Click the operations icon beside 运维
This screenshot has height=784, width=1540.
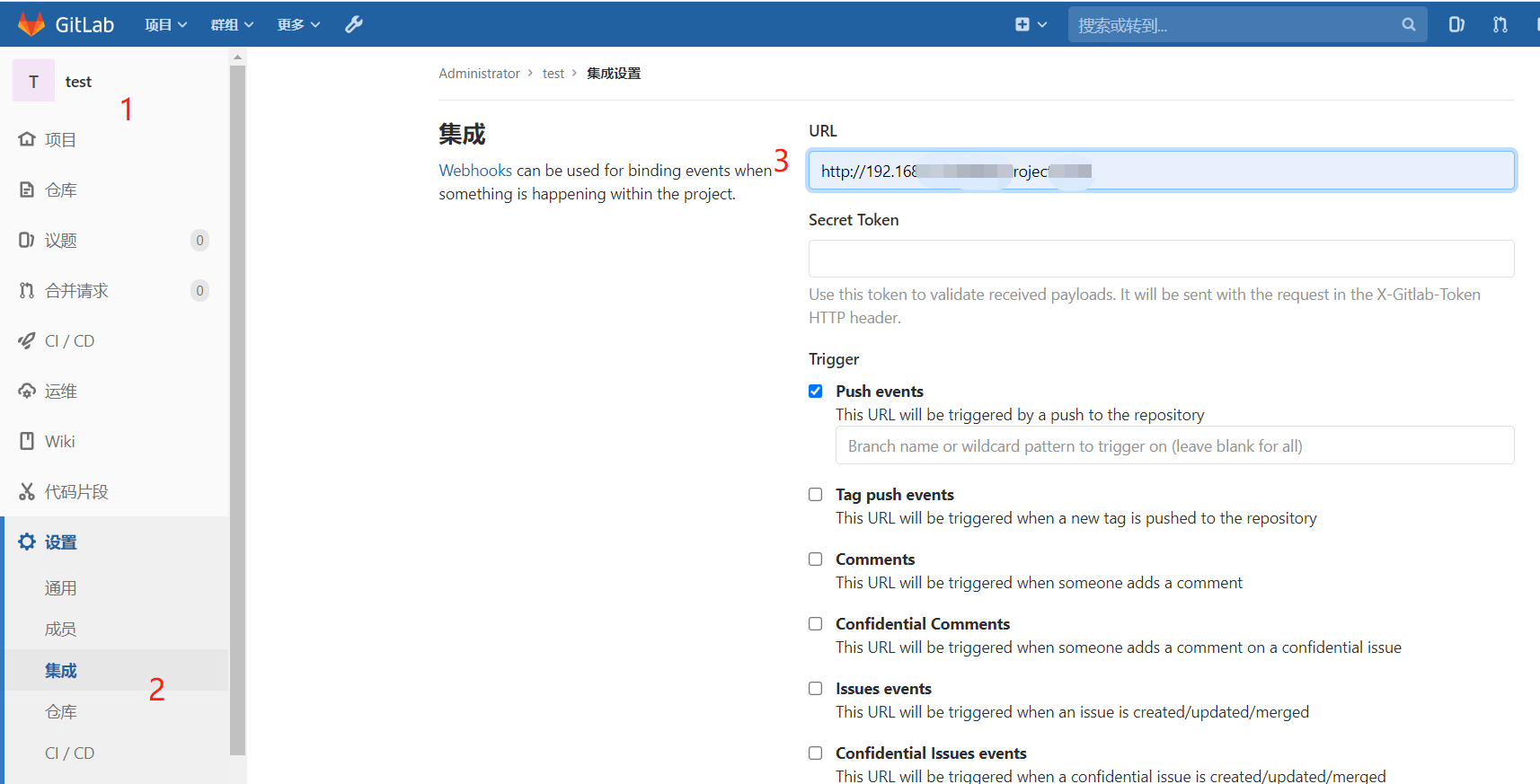(27, 391)
